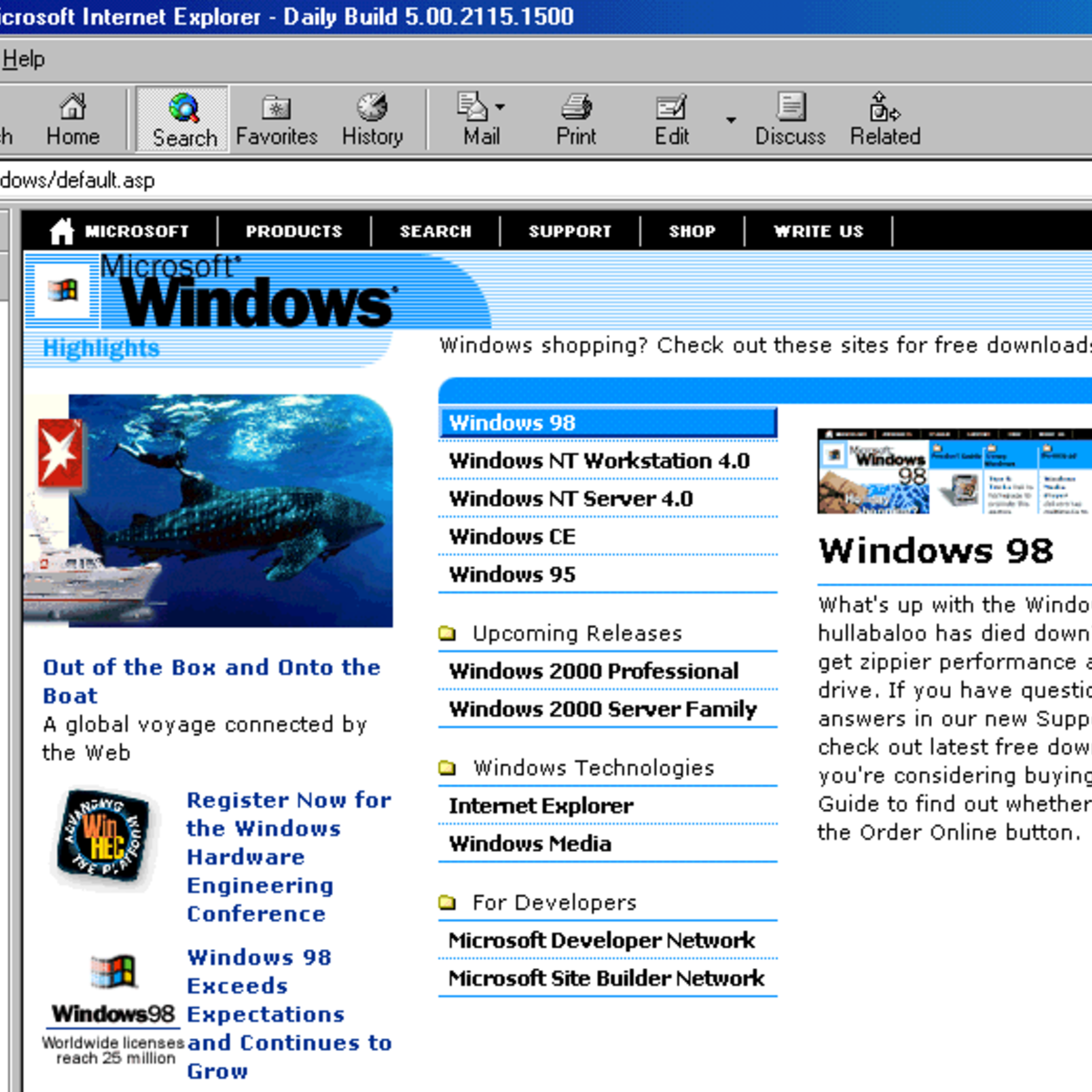Open the Windows Hardware Engineering Conference link

288,856
